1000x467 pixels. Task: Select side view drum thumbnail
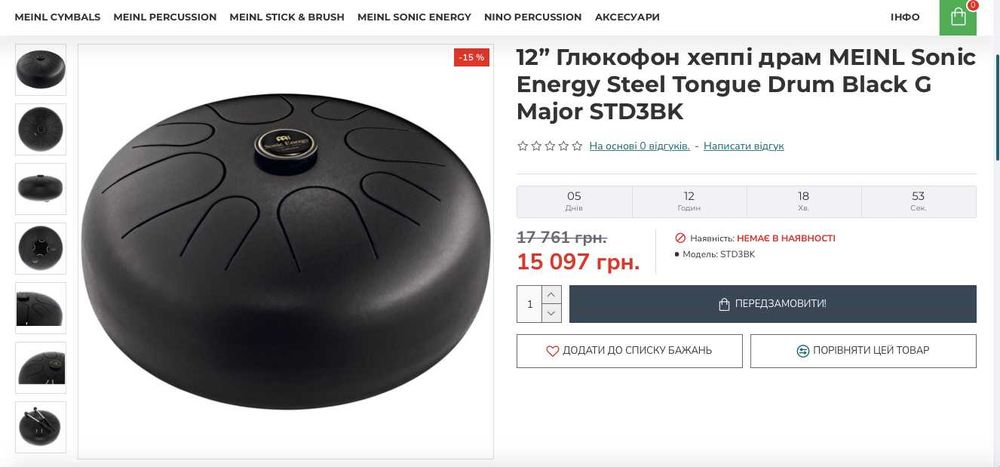click(41, 189)
